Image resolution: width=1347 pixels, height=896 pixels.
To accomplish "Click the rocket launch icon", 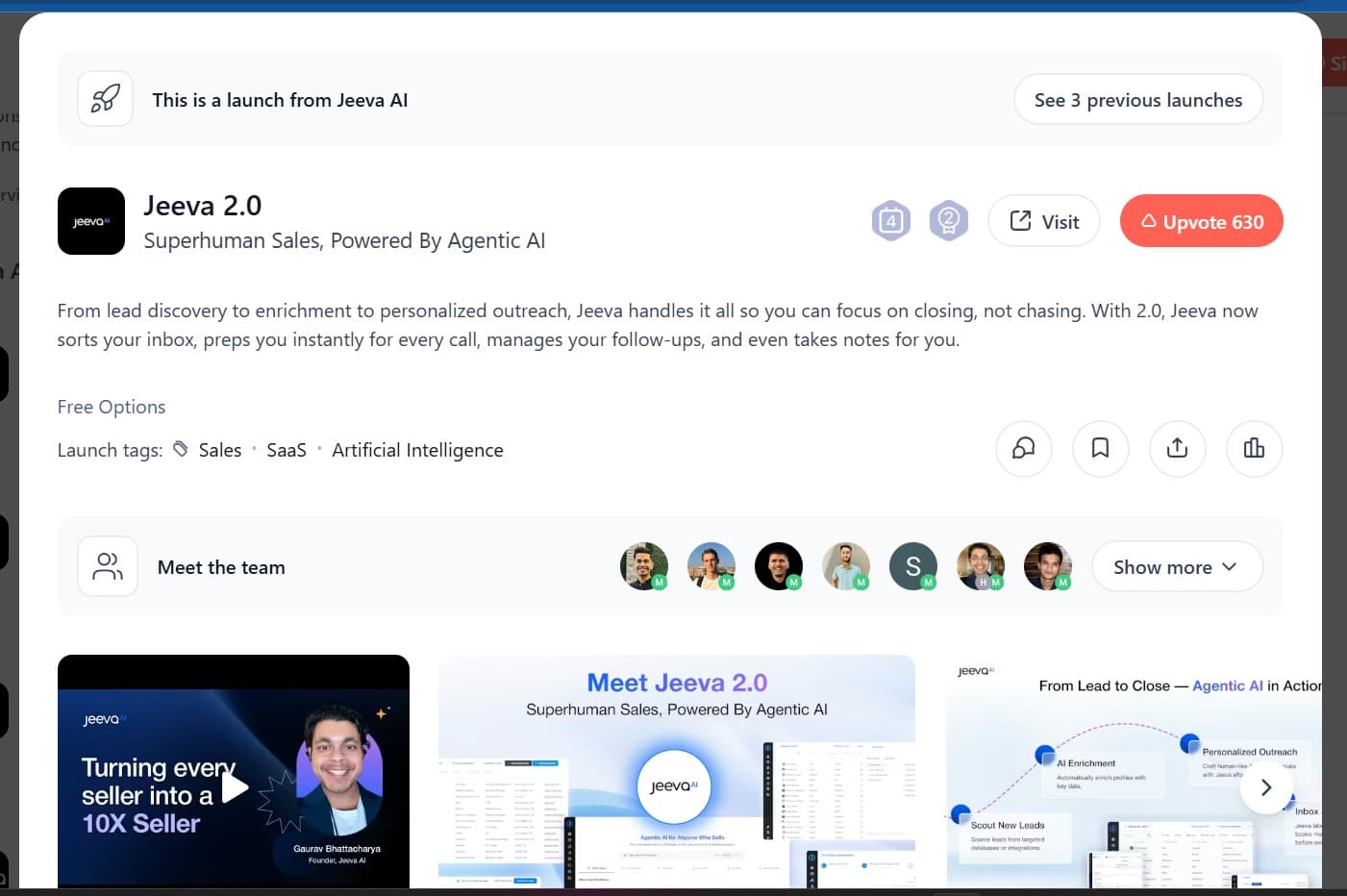I will [105, 99].
